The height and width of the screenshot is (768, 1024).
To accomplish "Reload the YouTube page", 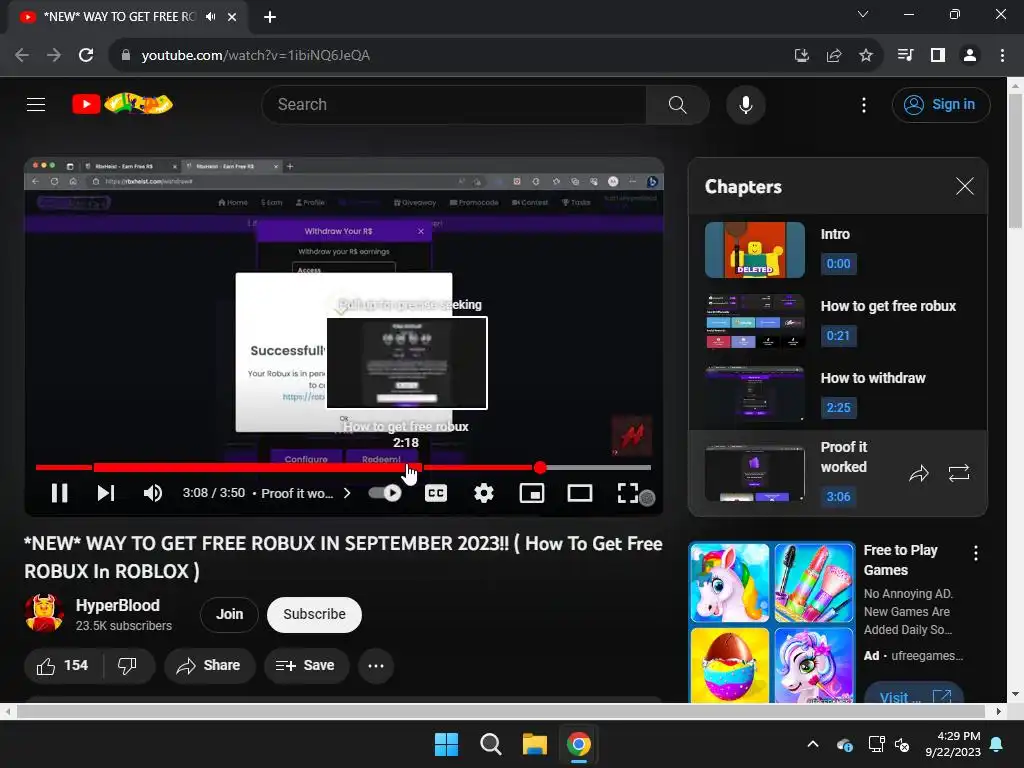I will point(86,55).
